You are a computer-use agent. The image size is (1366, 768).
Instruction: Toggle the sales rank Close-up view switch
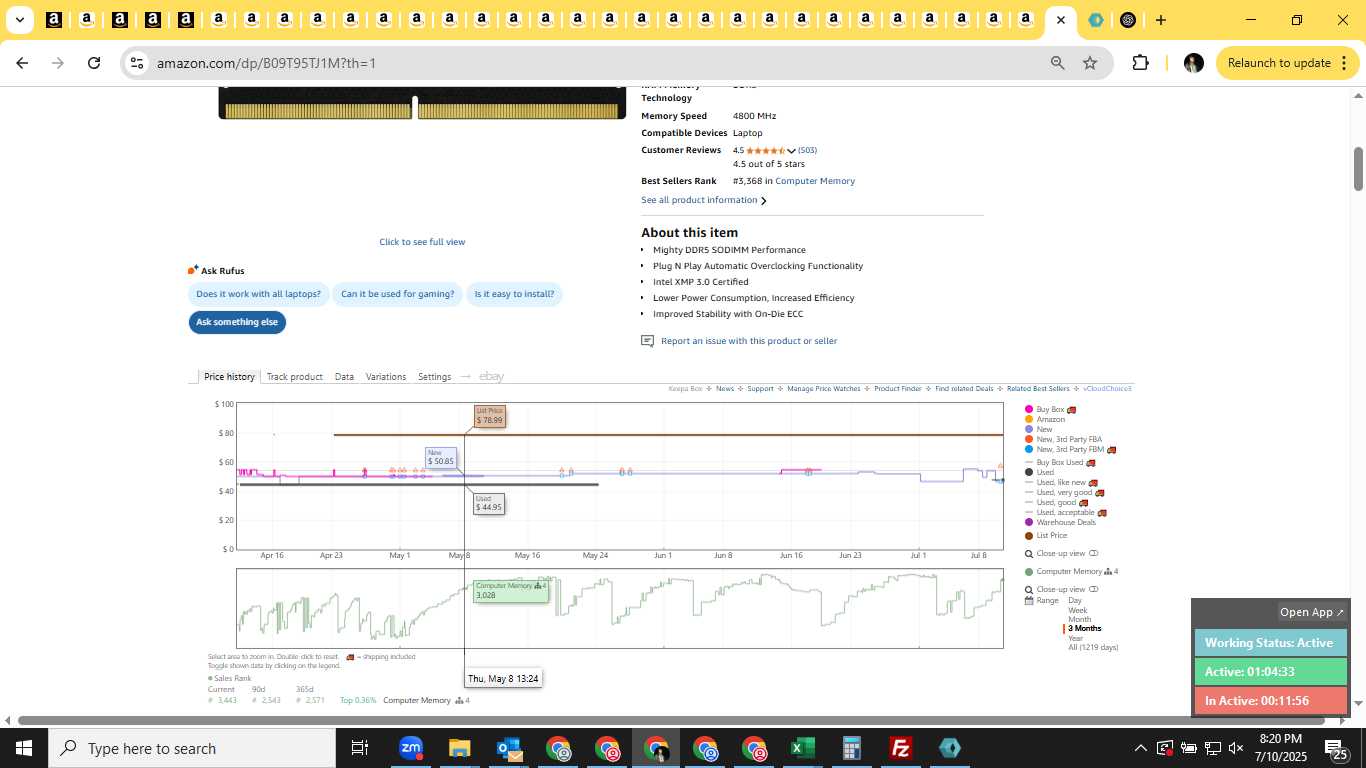coord(1094,590)
